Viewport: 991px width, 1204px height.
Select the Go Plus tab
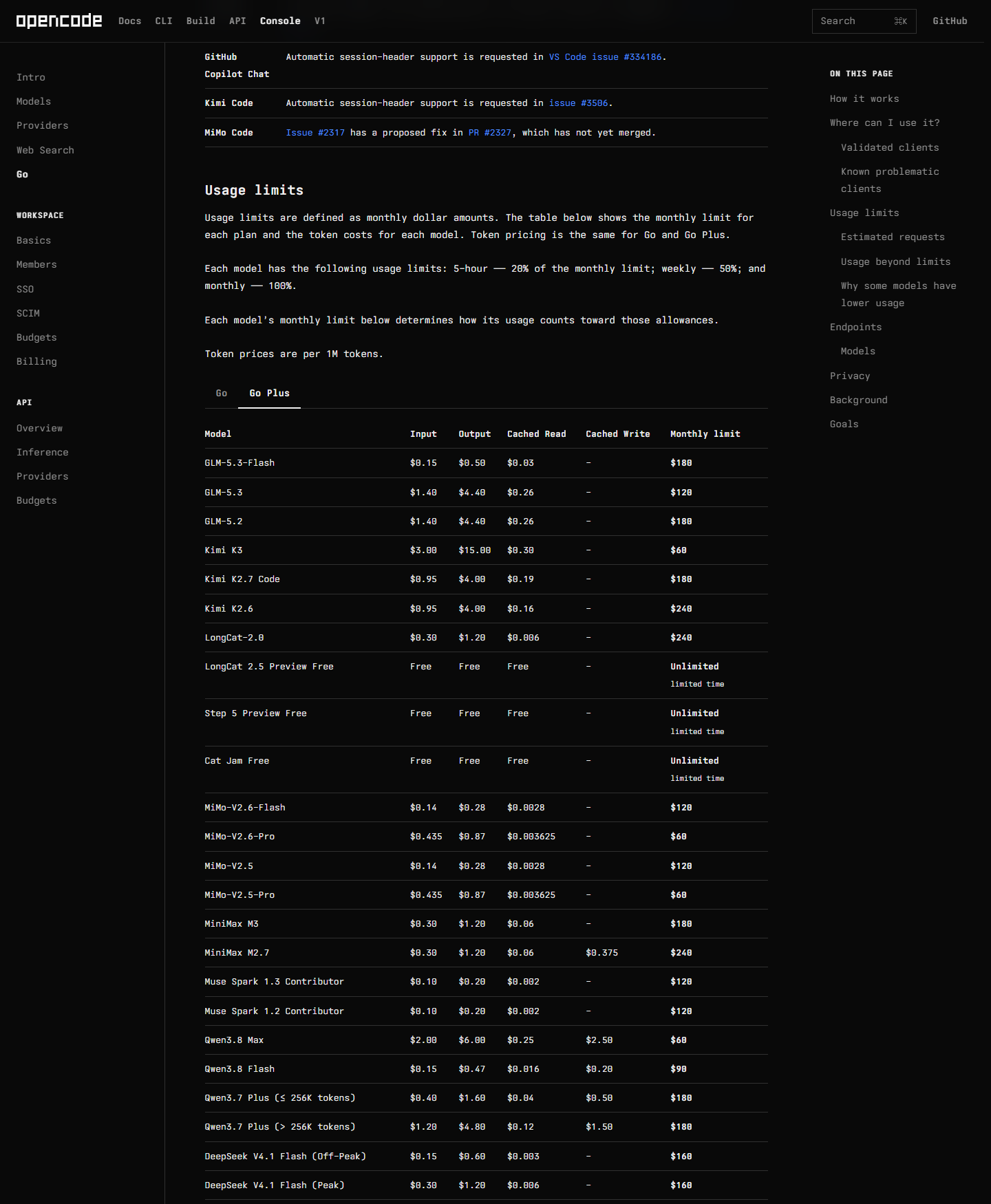pyautogui.click(x=269, y=394)
